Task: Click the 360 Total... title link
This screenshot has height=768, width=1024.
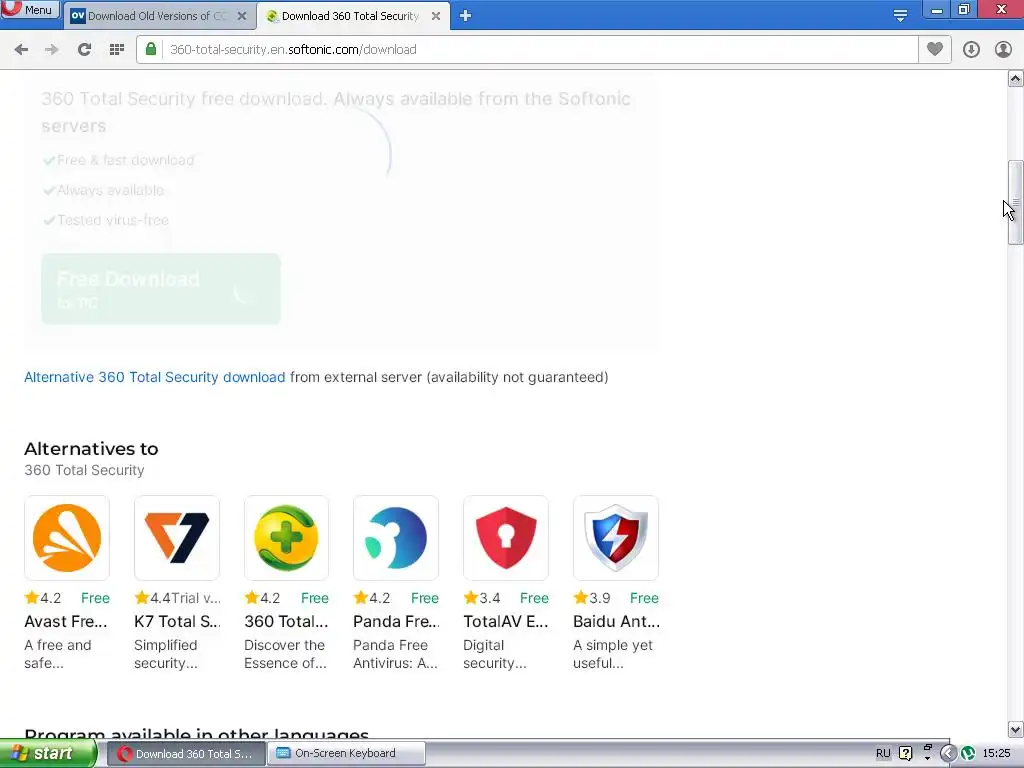Action: (x=286, y=621)
